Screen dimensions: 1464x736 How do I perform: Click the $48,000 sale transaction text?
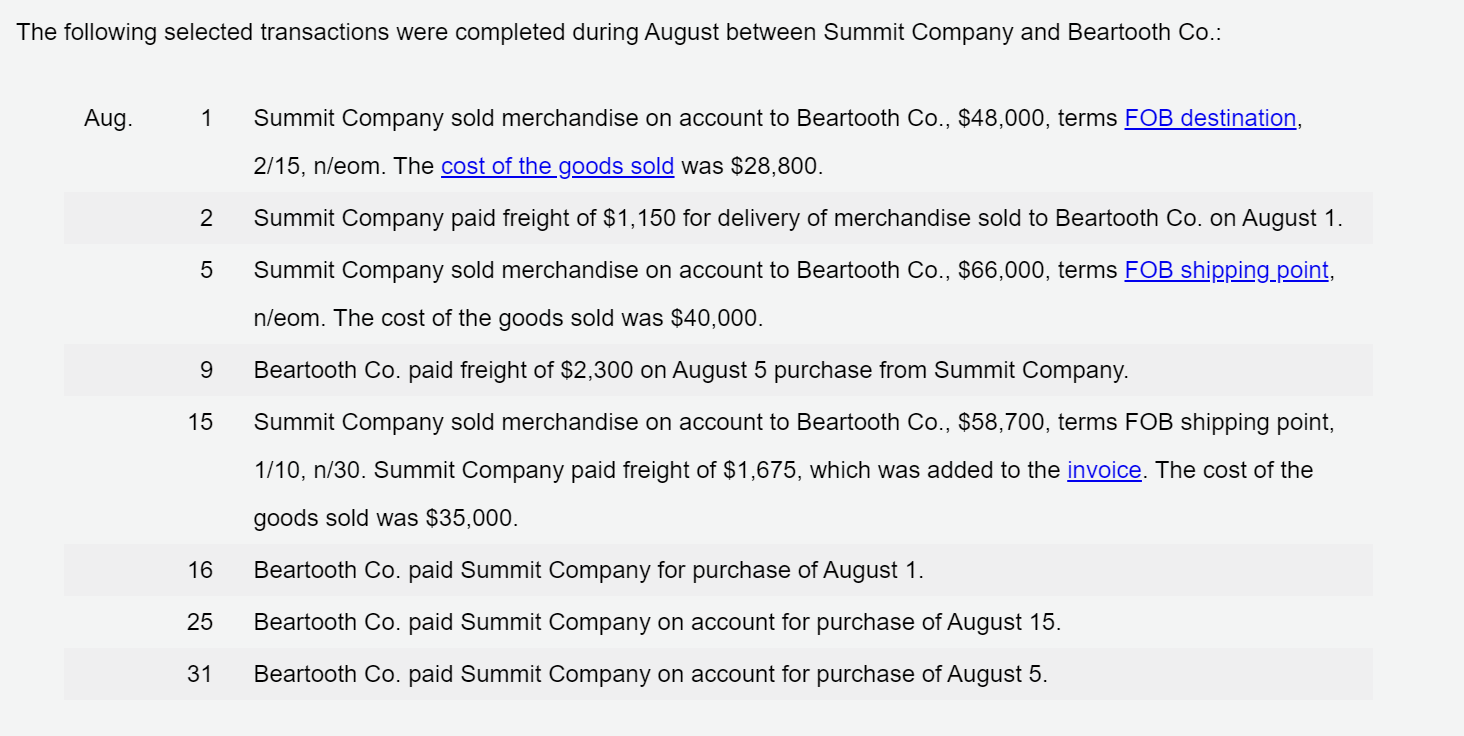(778, 142)
